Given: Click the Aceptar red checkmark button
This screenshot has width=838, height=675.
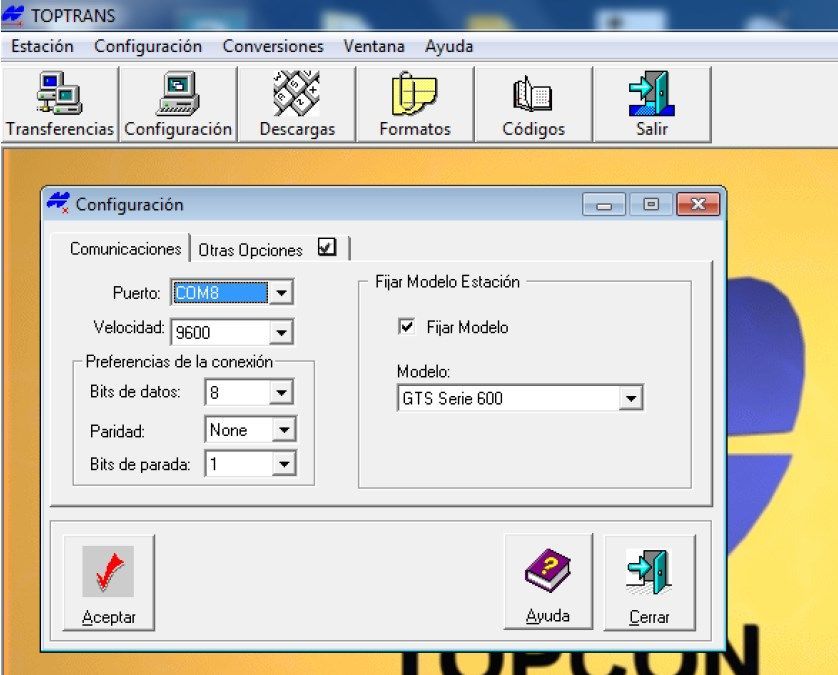Looking at the screenshot, I should (x=108, y=583).
